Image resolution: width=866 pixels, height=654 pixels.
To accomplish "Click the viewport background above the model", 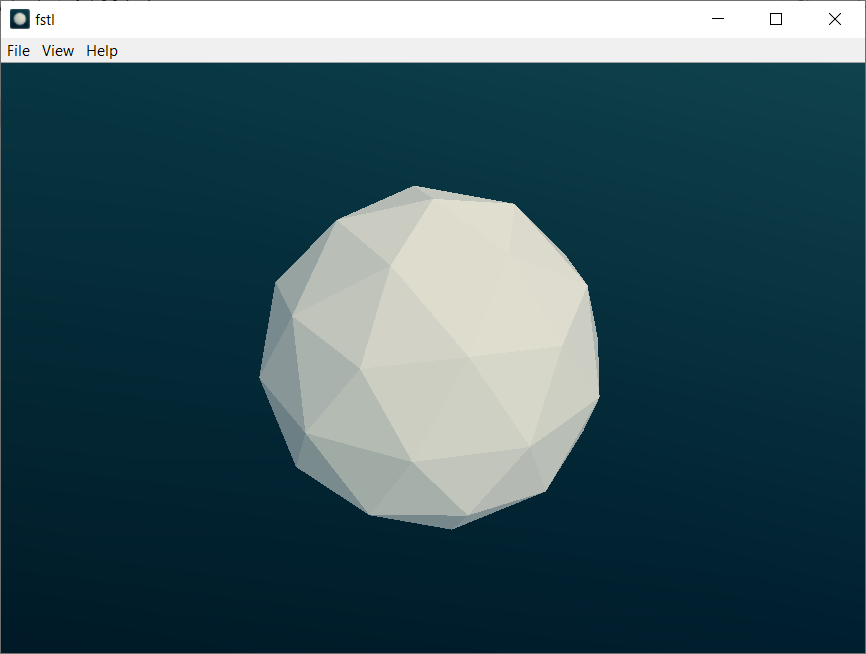I will point(430,120).
